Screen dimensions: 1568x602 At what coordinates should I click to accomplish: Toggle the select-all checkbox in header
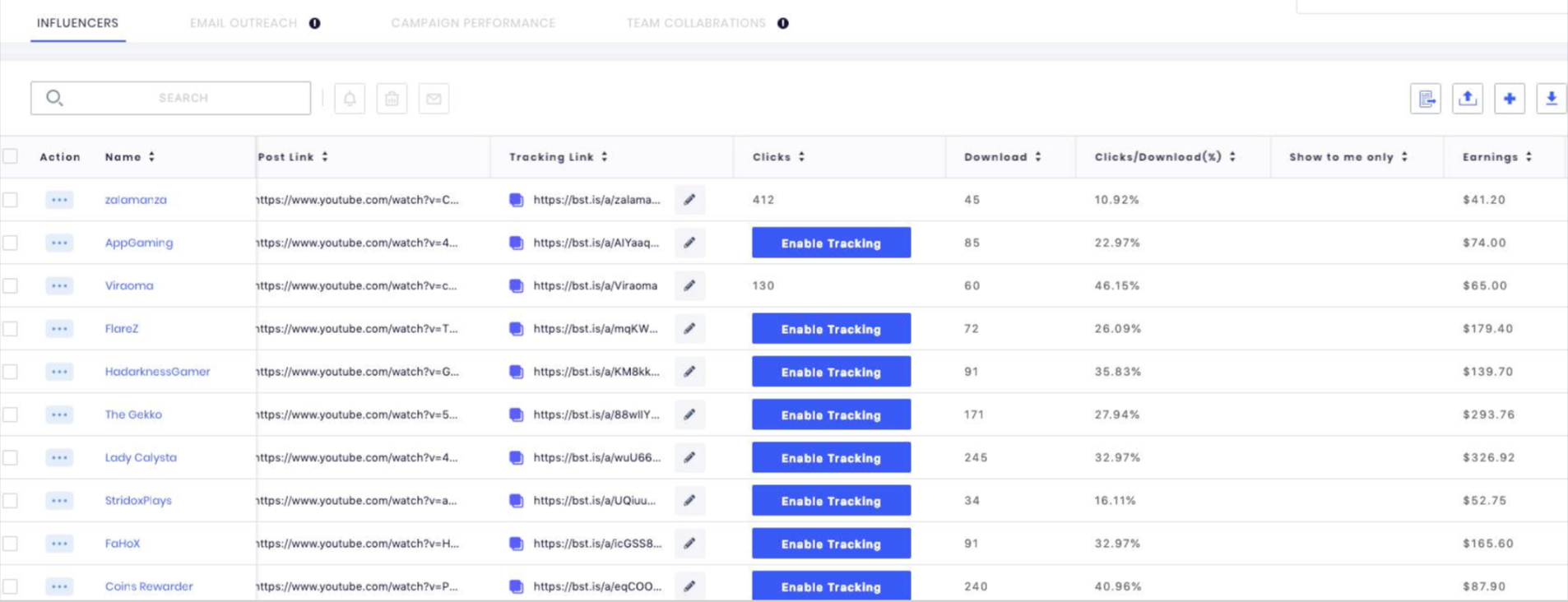(11, 156)
